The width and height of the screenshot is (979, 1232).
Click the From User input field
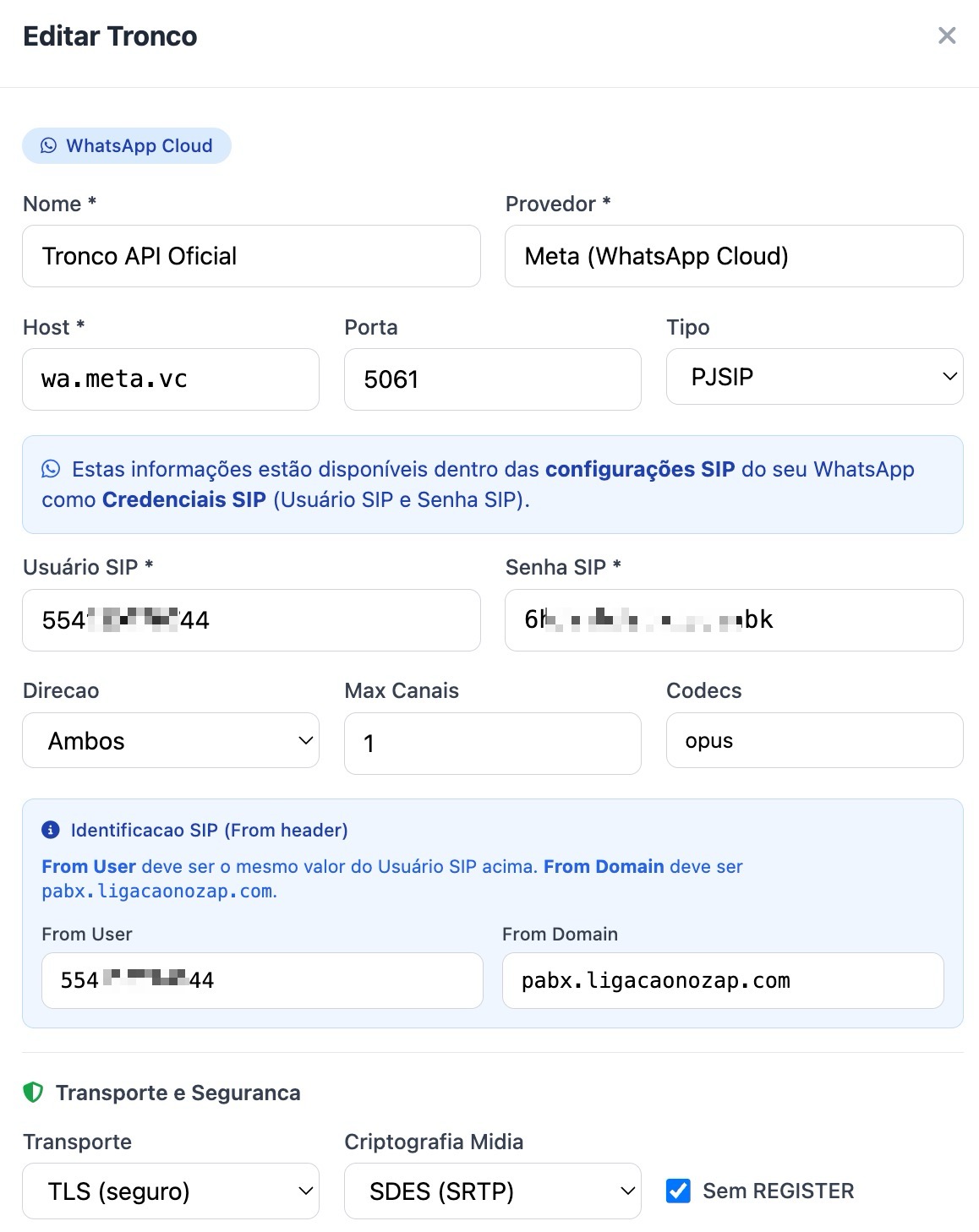point(262,980)
